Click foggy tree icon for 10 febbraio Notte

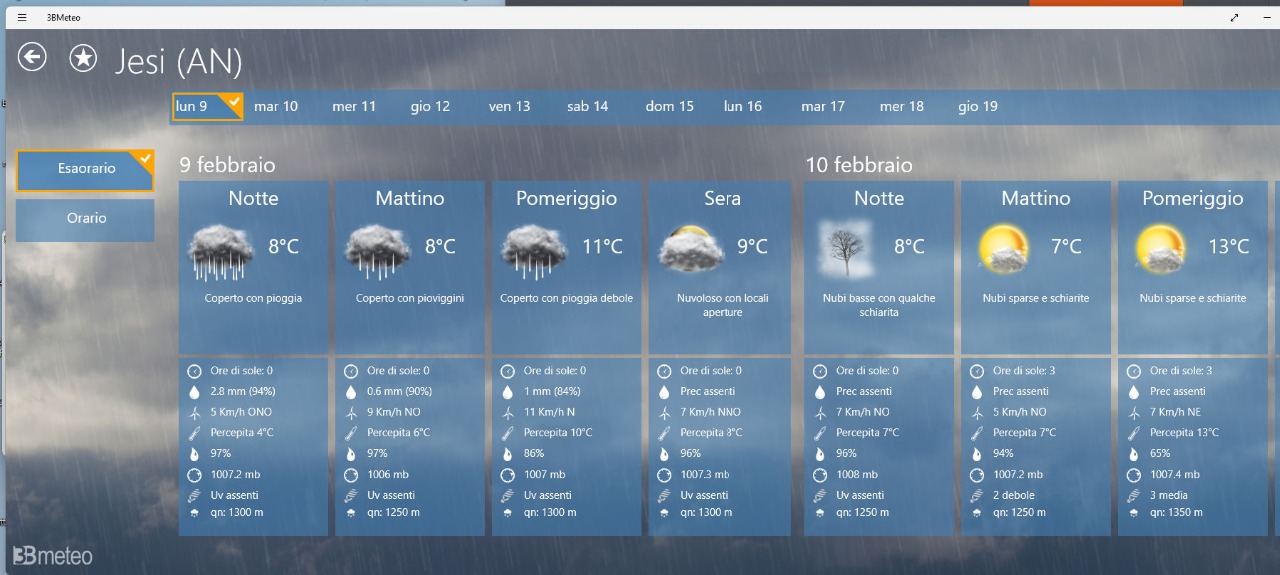846,249
